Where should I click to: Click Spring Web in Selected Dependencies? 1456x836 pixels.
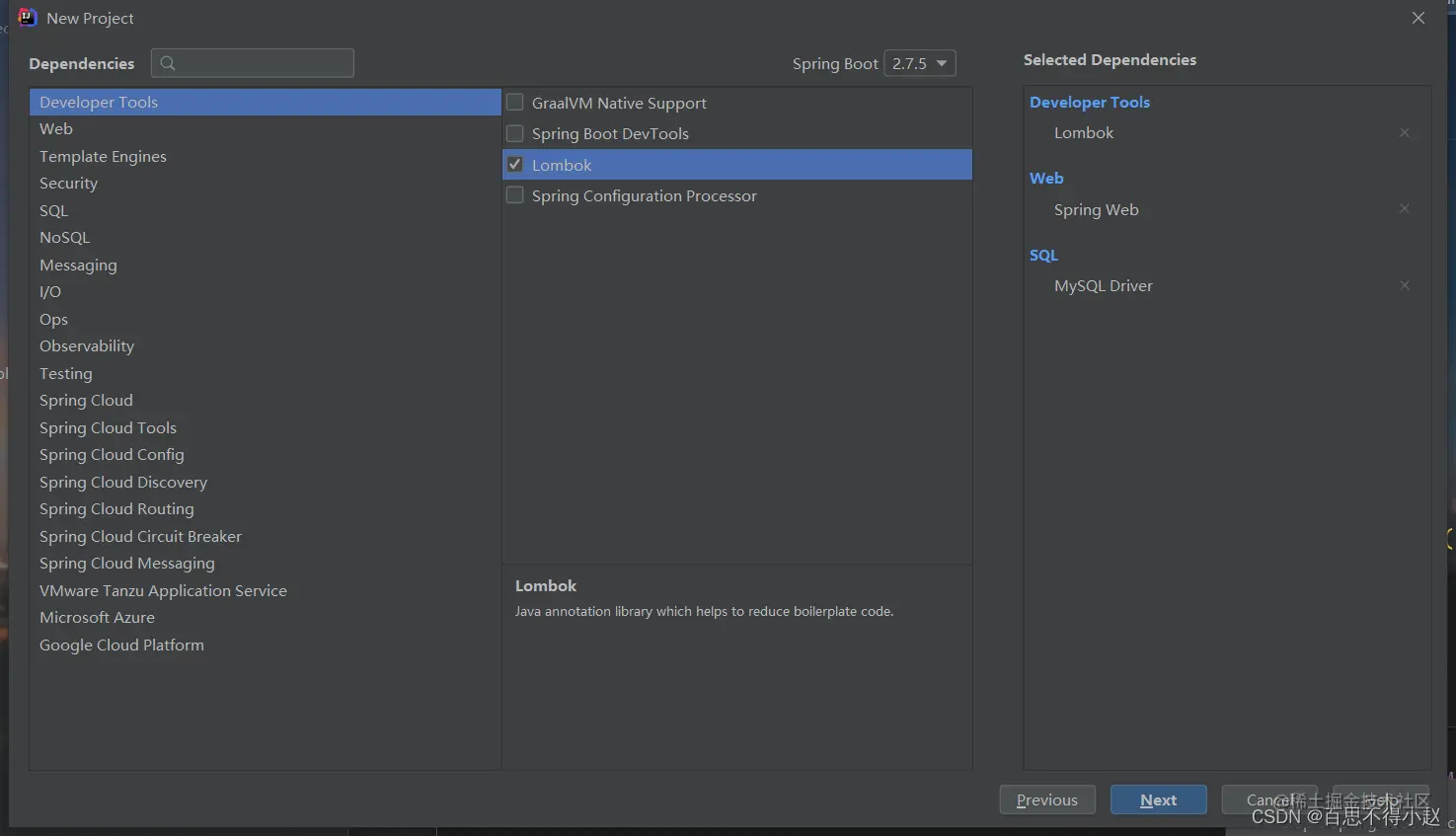[1096, 209]
